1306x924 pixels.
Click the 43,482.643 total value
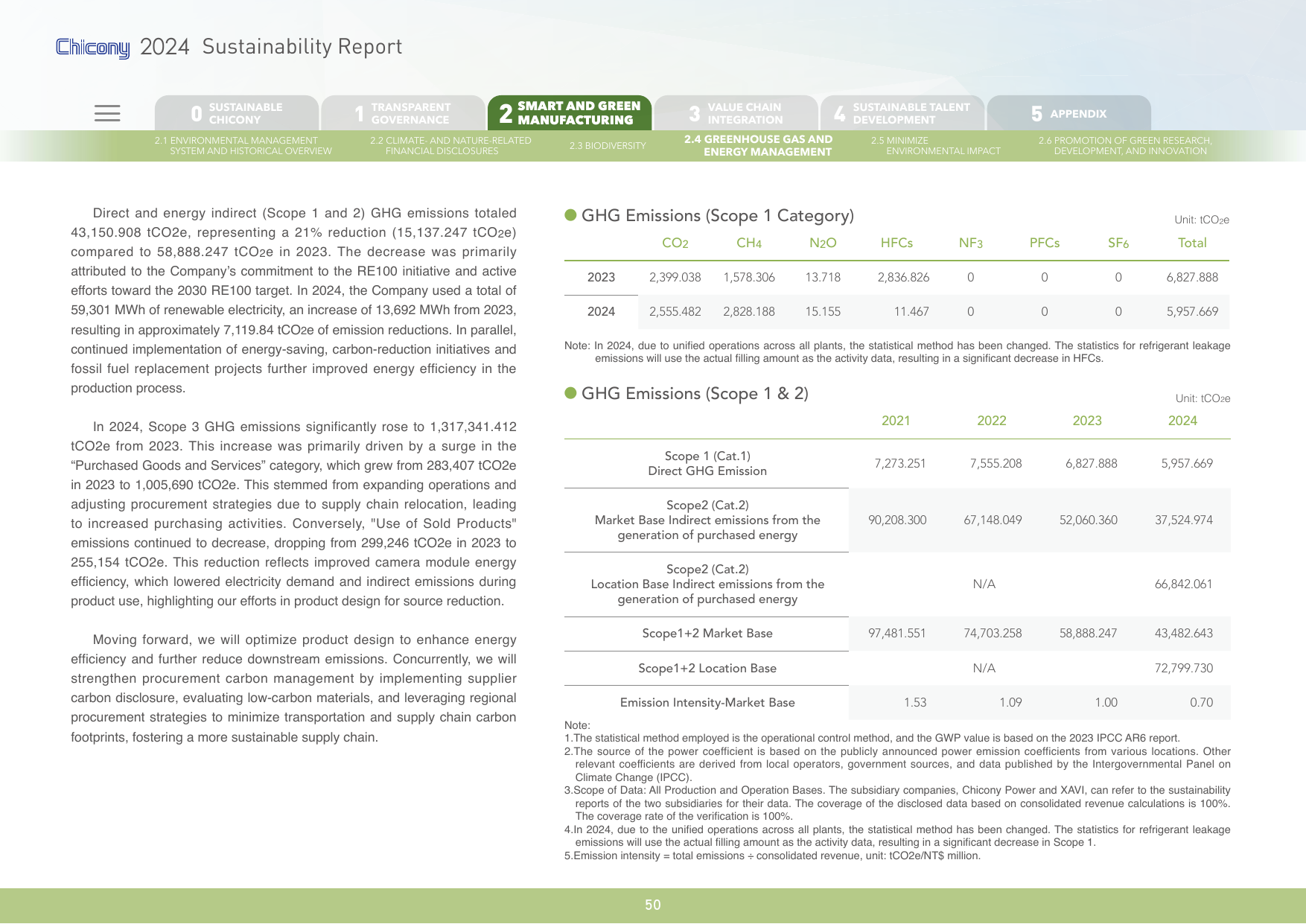(x=1184, y=634)
